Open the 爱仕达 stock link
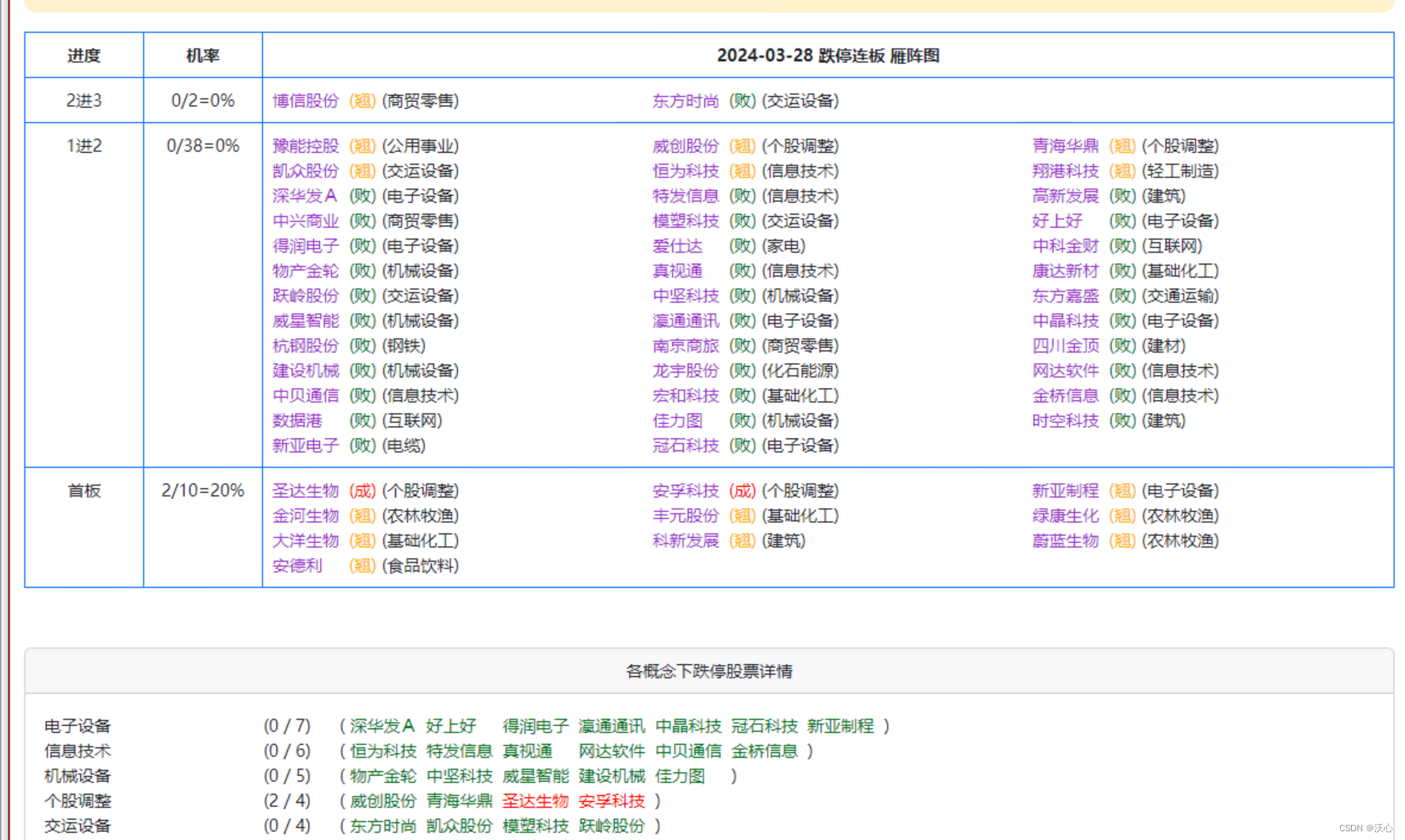Image resolution: width=1405 pixels, height=840 pixels. point(678,246)
